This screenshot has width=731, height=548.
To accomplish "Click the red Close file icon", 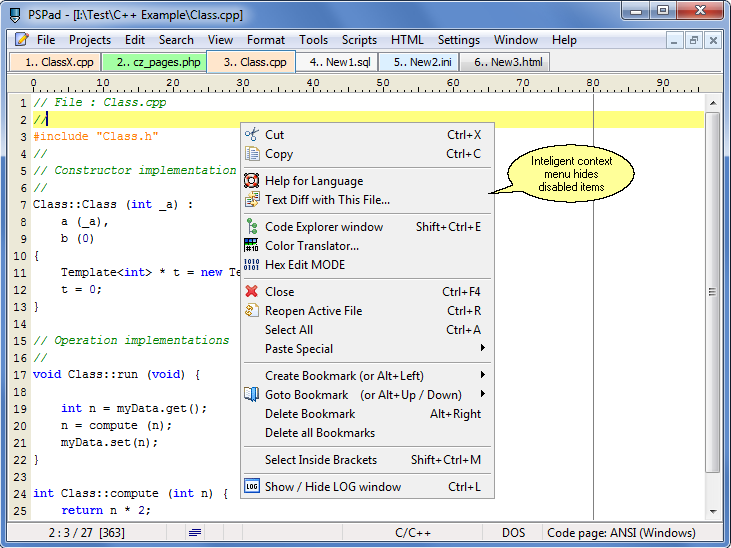I will point(252,292).
